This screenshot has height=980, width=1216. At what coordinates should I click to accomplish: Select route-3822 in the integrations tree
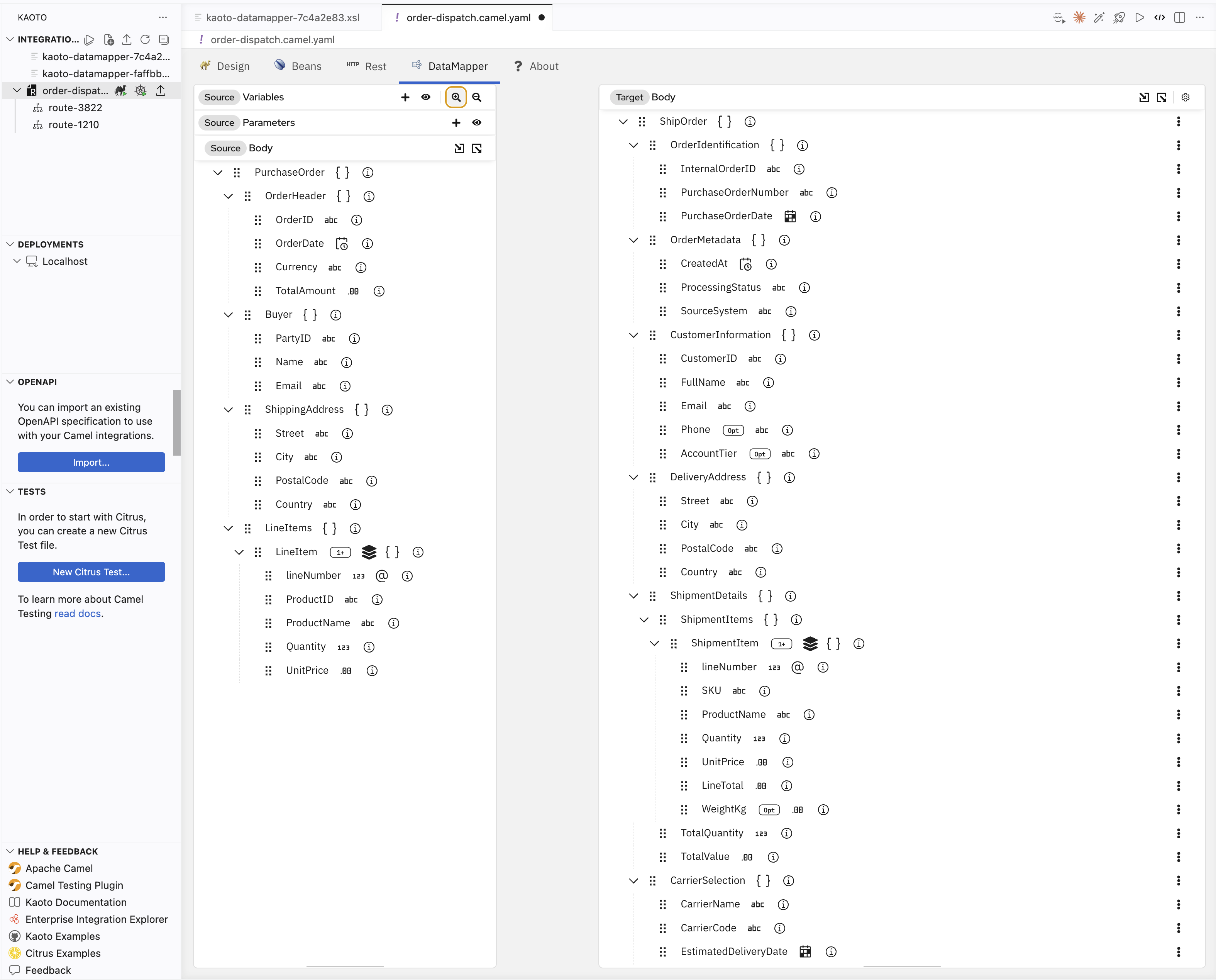pyautogui.click(x=75, y=108)
